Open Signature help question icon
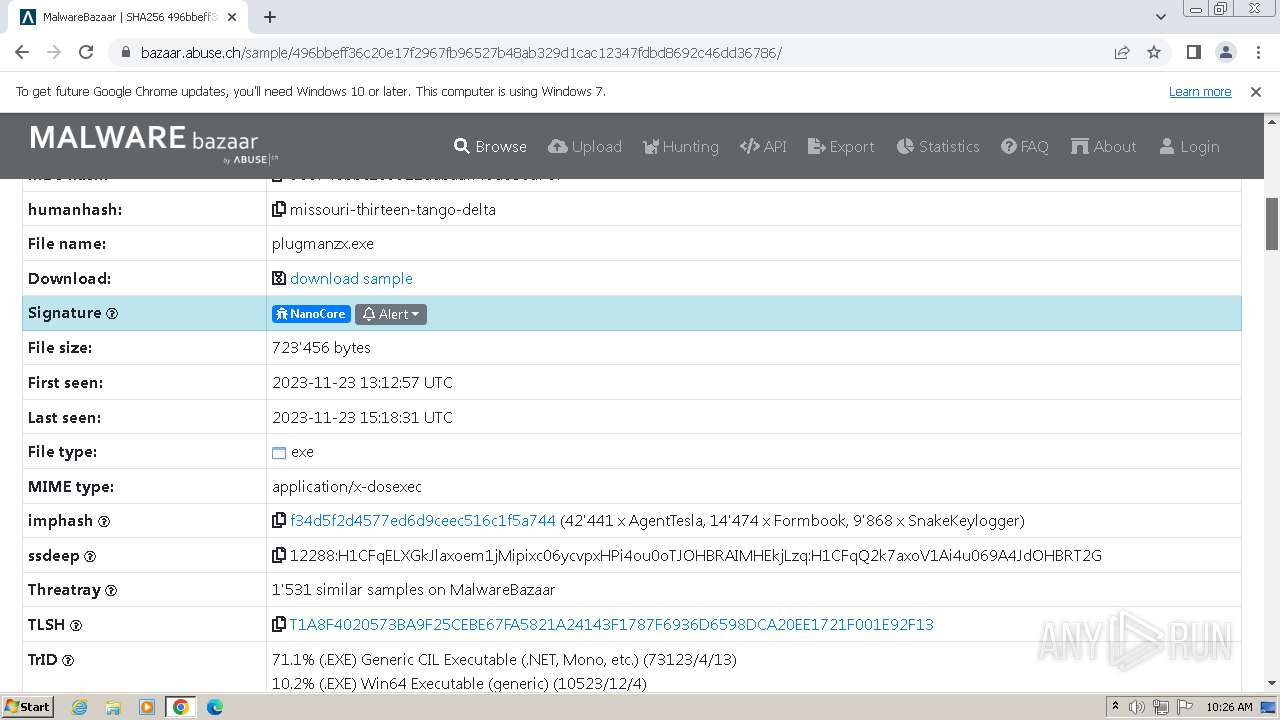1280x720 pixels. pos(112,314)
